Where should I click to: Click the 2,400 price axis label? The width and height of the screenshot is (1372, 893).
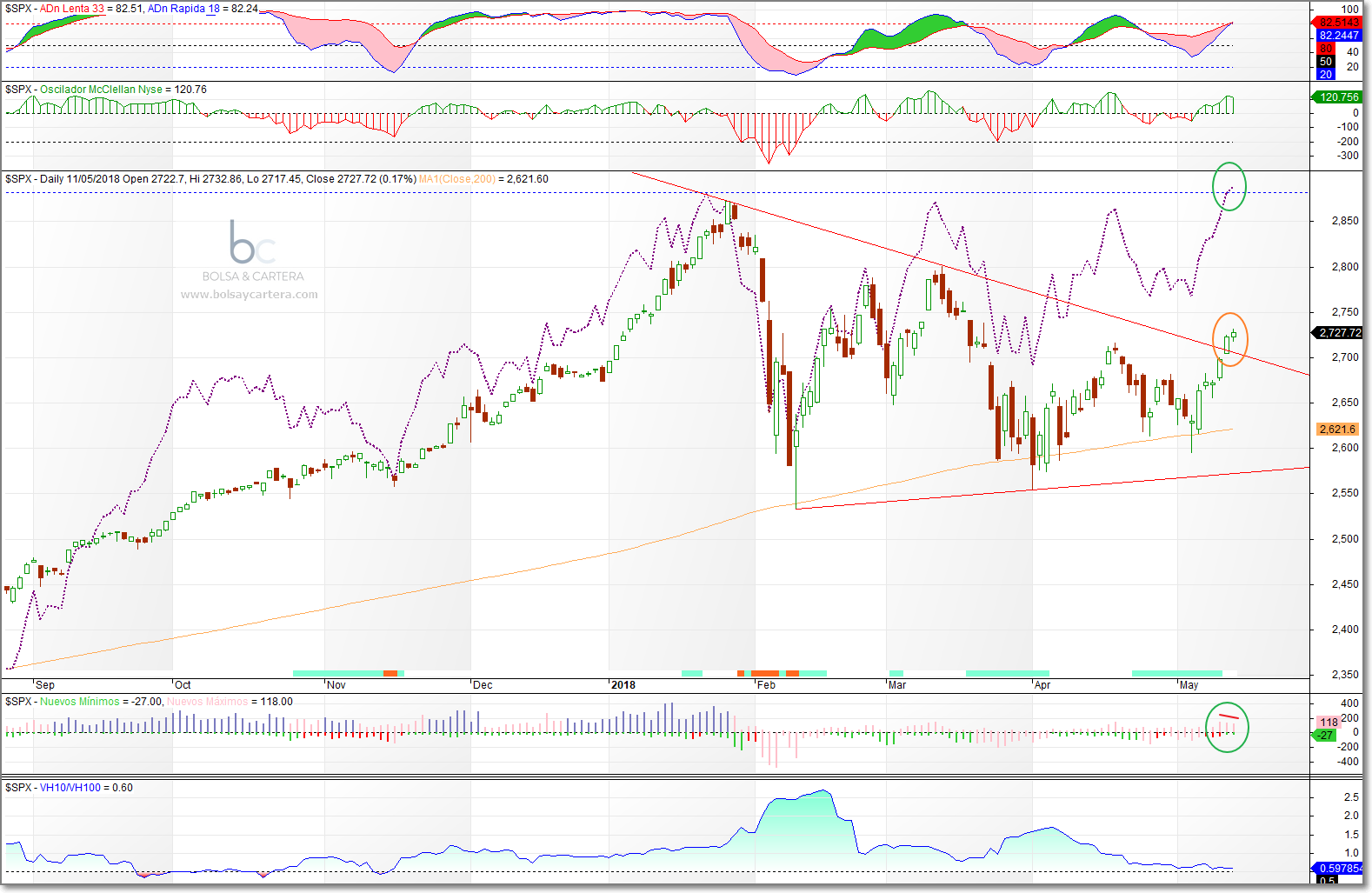[x=1345, y=630]
